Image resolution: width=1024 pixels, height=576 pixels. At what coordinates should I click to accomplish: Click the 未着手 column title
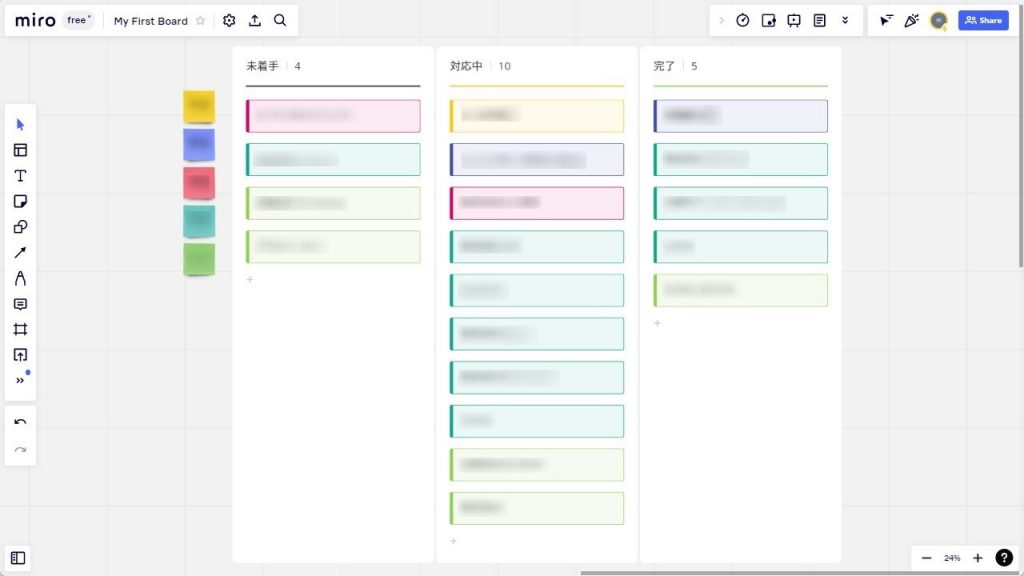[263, 66]
